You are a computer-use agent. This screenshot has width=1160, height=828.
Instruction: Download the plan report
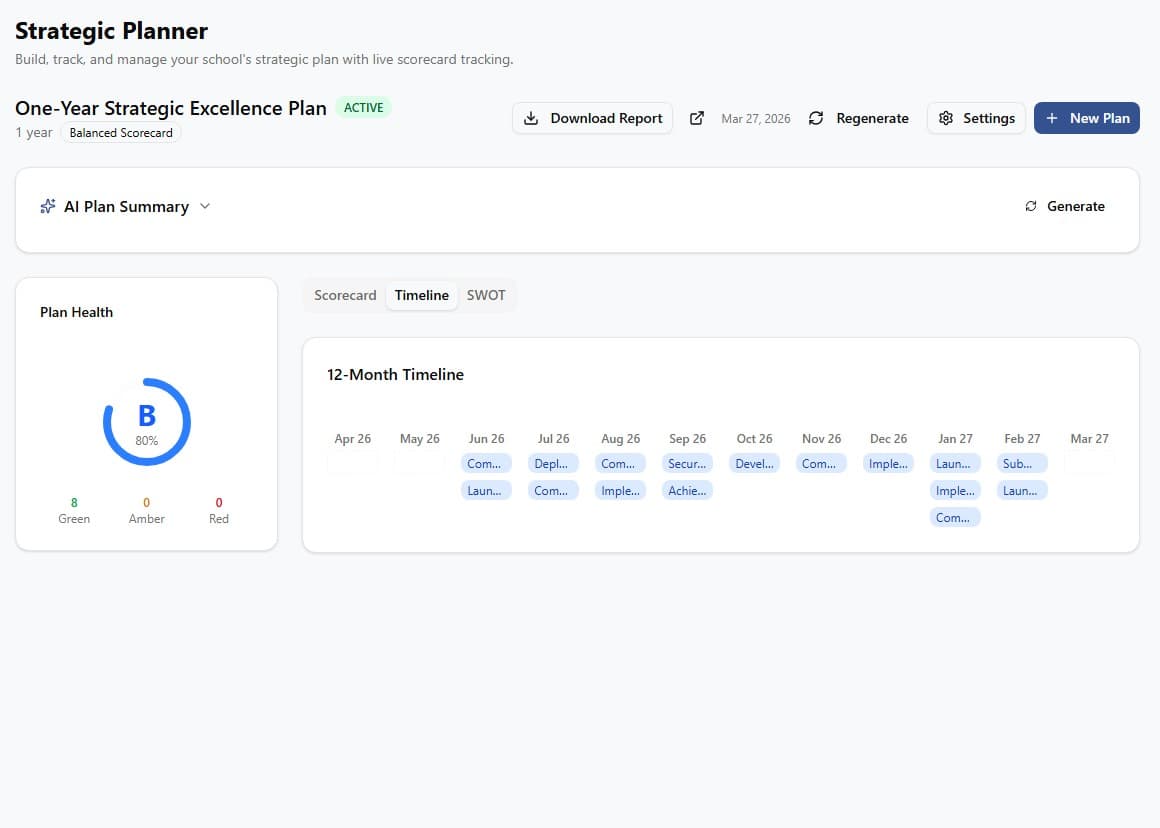pyautogui.click(x=593, y=118)
